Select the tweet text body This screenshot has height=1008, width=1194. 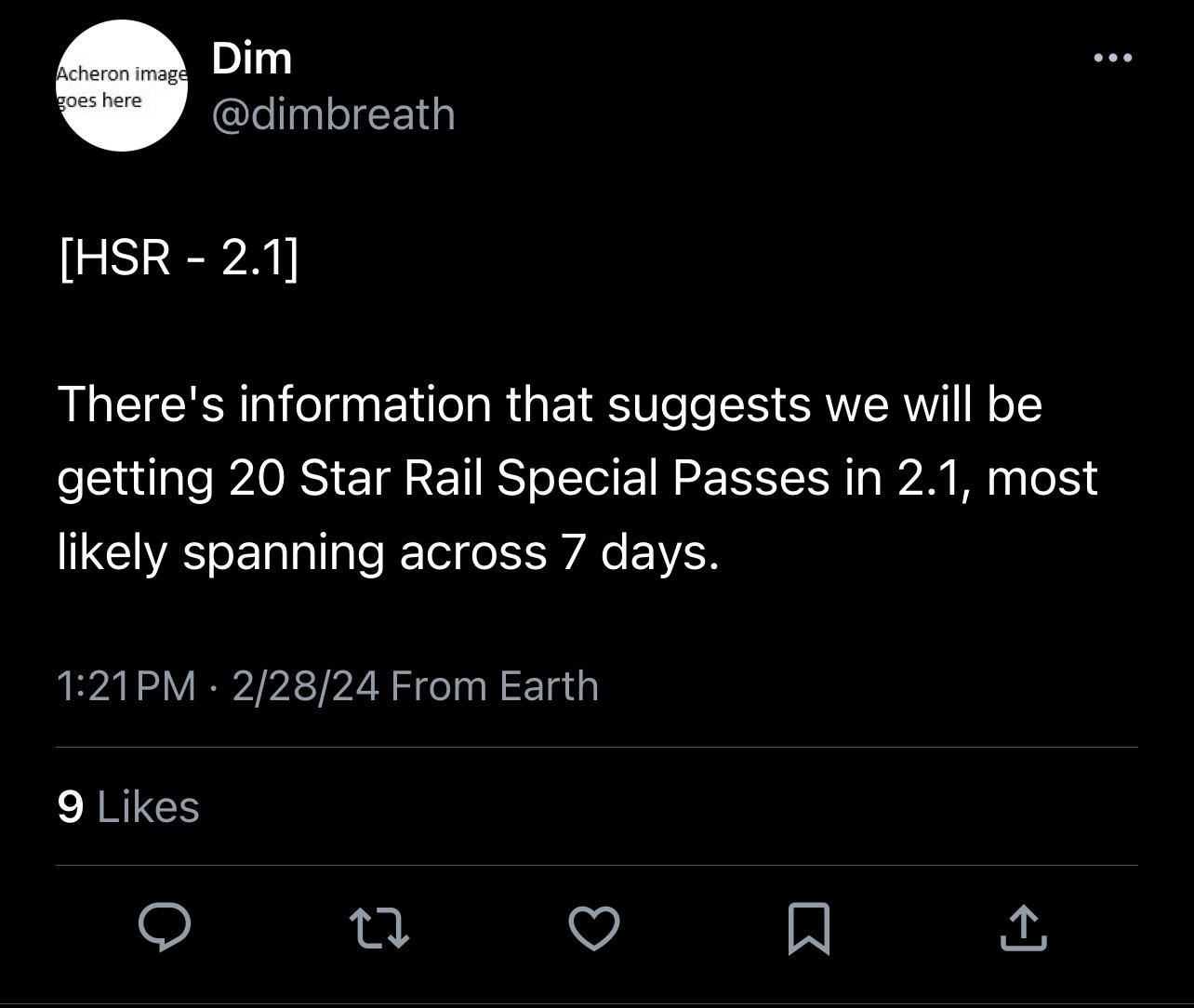click(577, 477)
